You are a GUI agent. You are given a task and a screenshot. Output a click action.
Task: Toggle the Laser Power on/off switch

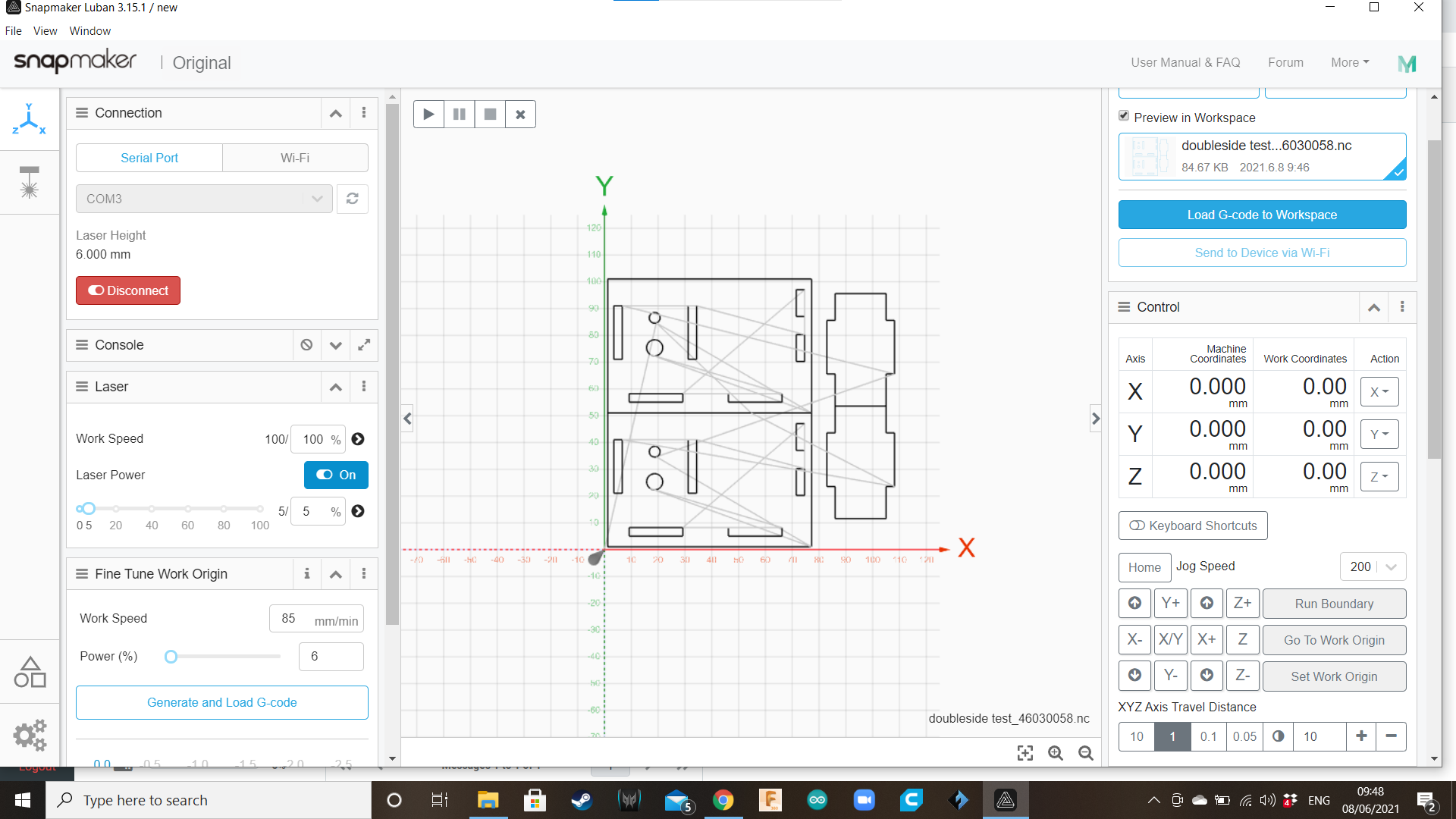tap(335, 474)
